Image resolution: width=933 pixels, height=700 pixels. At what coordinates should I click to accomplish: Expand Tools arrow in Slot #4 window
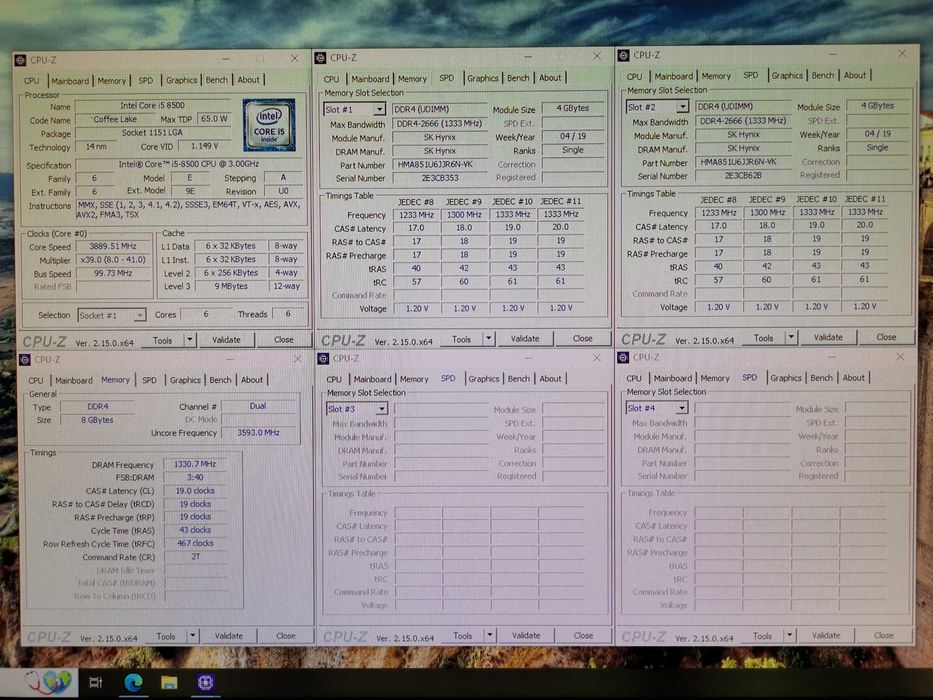pos(789,636)
